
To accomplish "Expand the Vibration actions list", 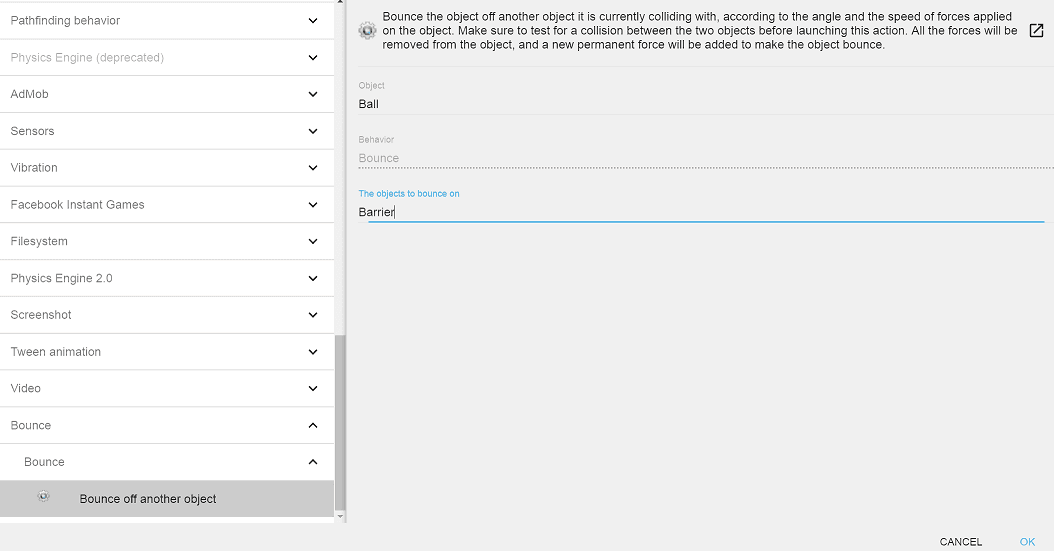I will pos(166,168).
